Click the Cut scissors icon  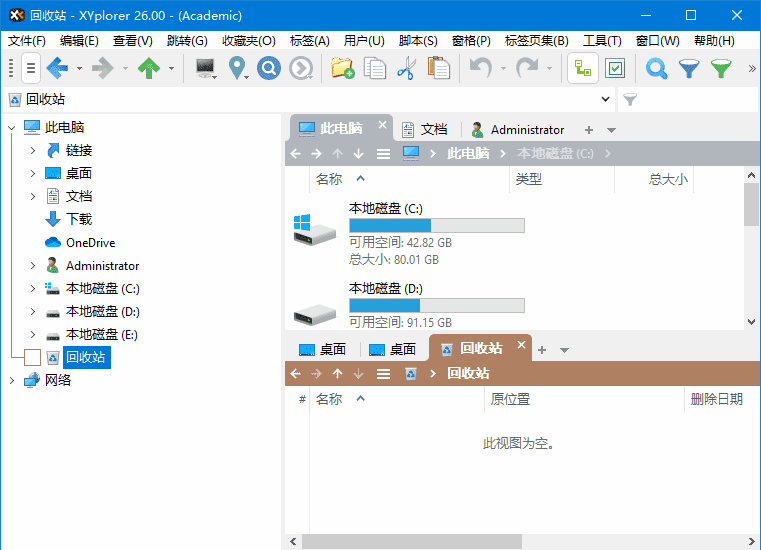coord(407,68)
